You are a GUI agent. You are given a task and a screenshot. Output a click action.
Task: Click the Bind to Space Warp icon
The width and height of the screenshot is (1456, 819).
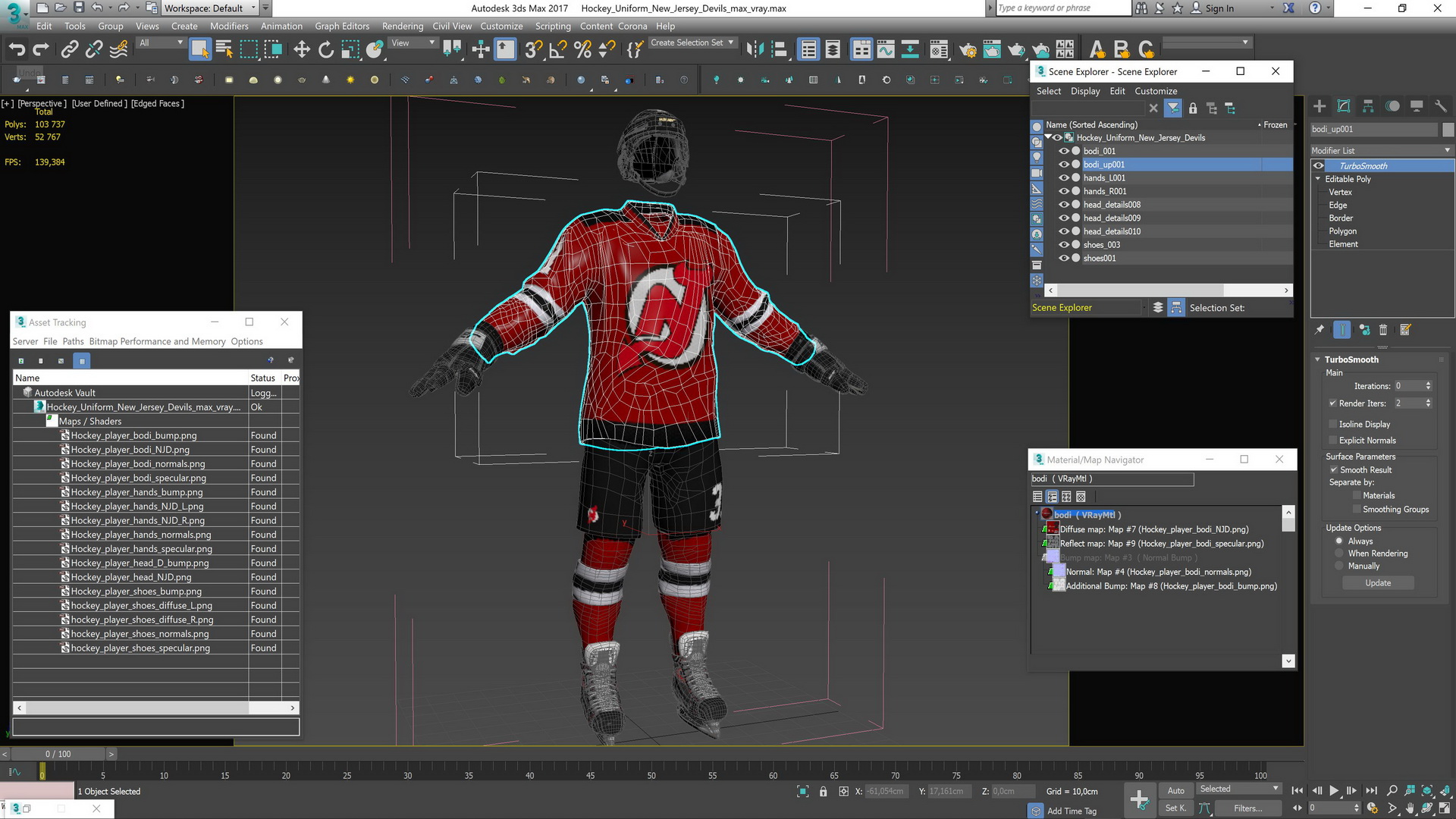click(x=119, y=50)
